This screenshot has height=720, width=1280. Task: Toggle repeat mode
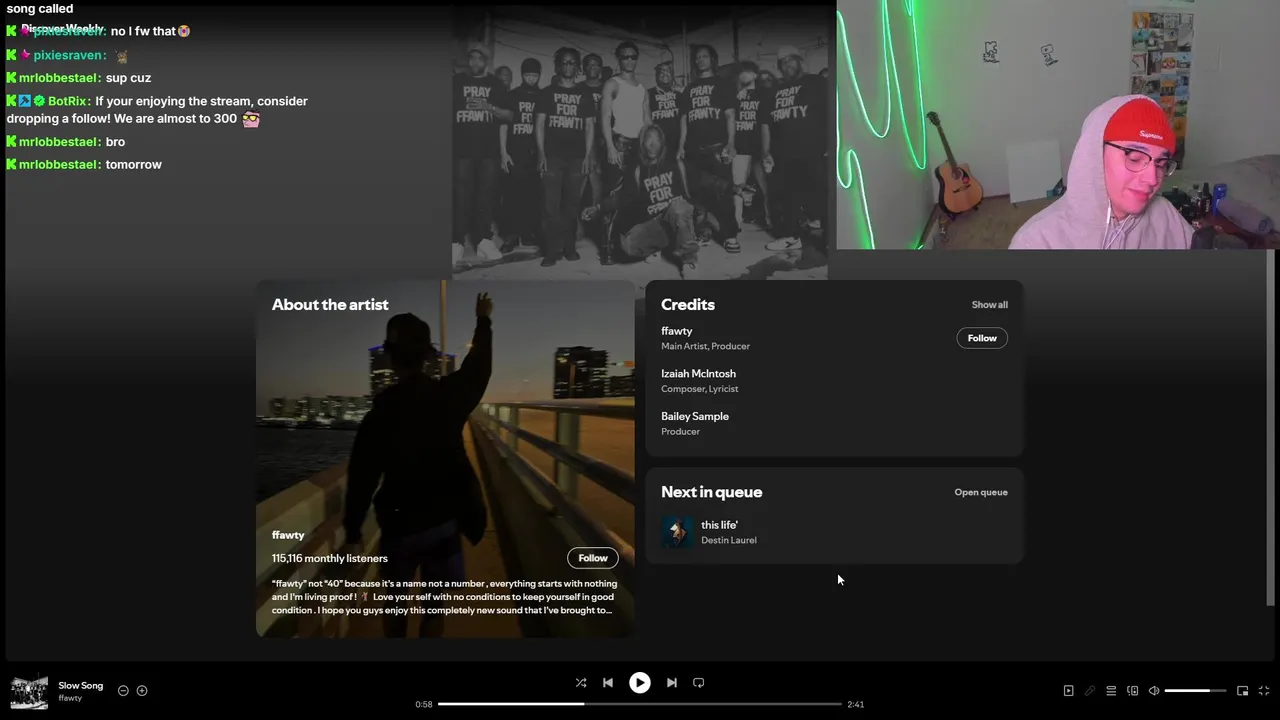[x=699, y=683]
